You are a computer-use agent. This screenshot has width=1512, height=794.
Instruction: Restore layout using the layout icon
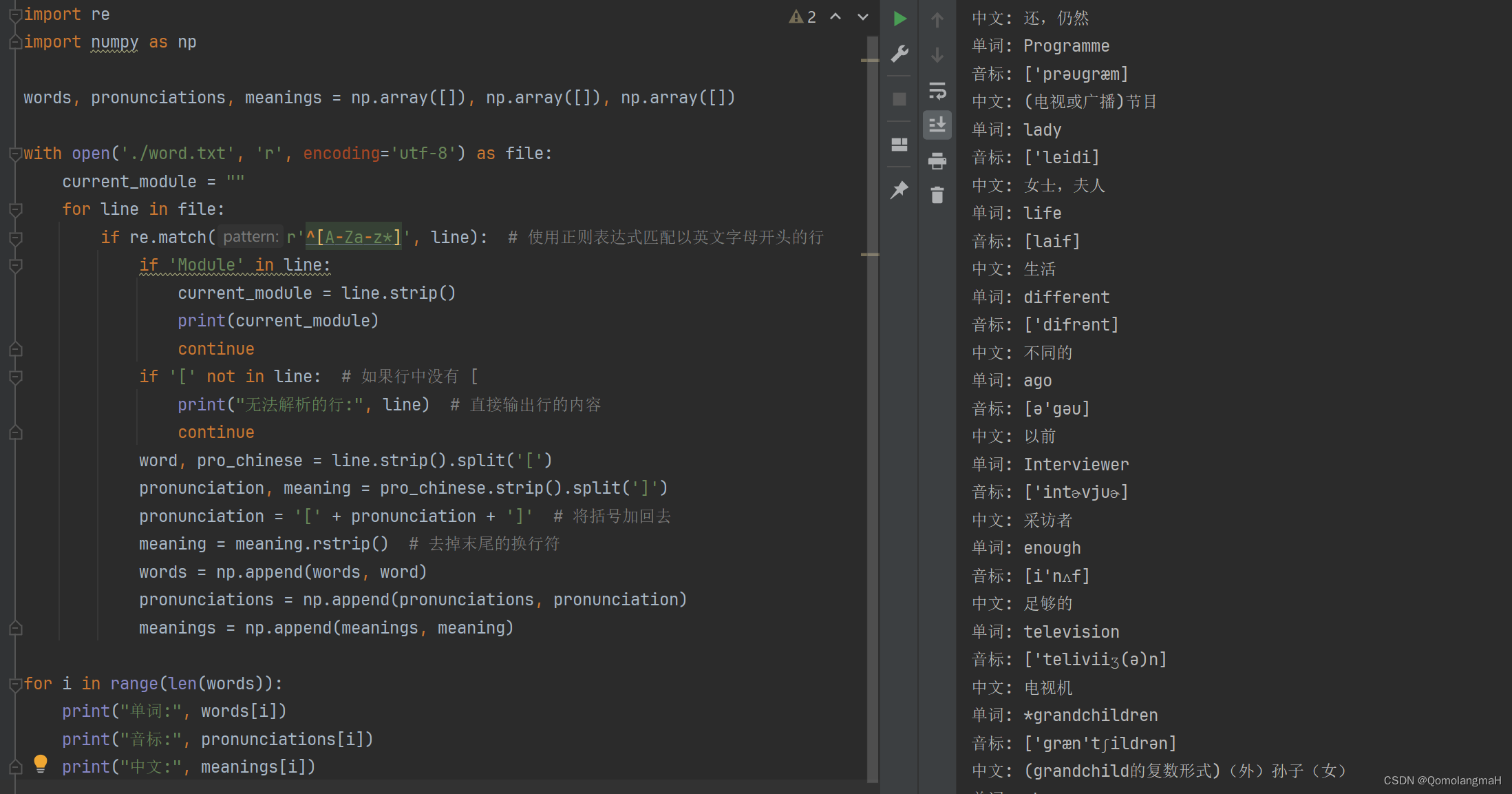coord(899,145)
